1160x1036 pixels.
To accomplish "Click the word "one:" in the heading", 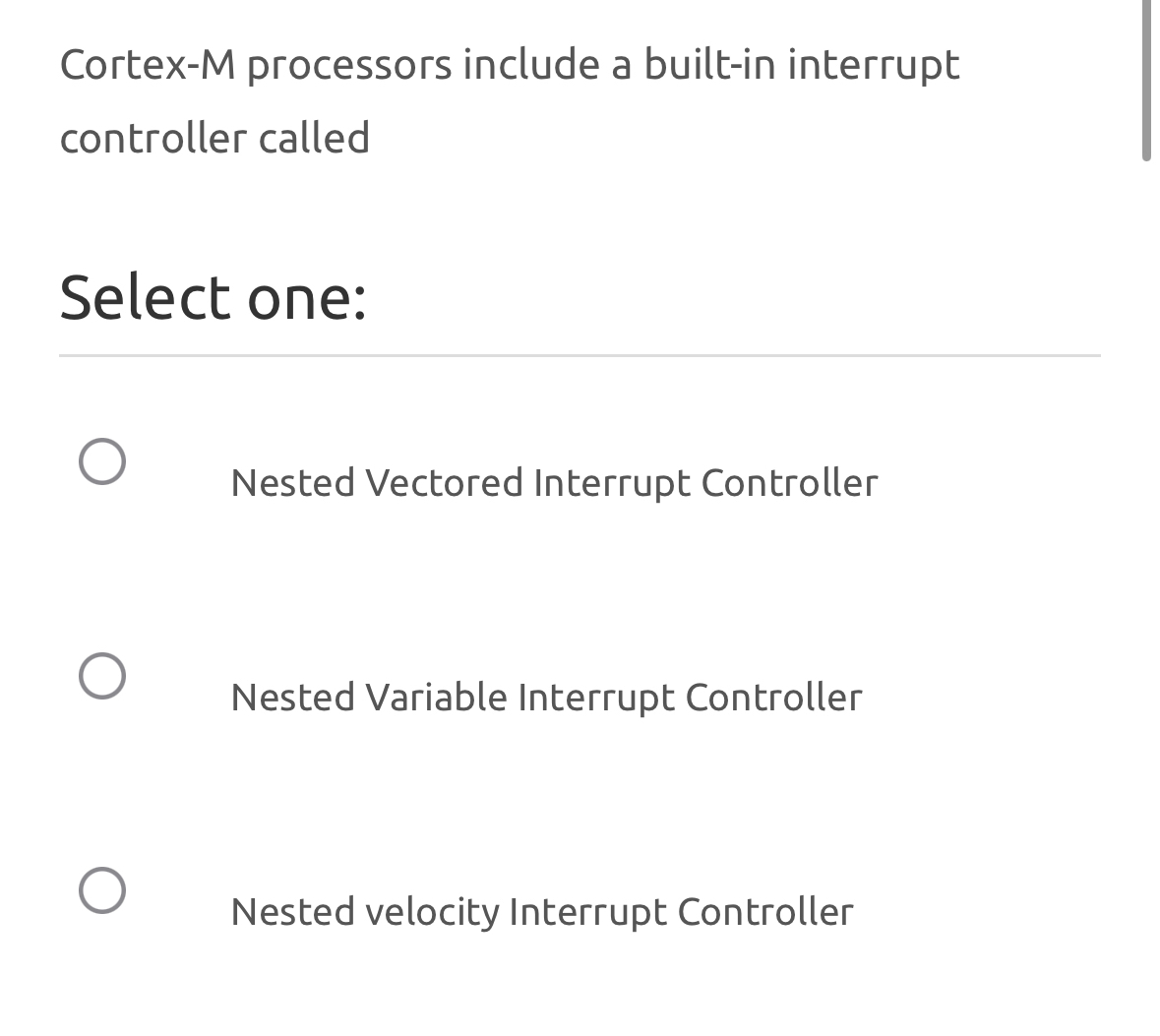I will point(307,297).
